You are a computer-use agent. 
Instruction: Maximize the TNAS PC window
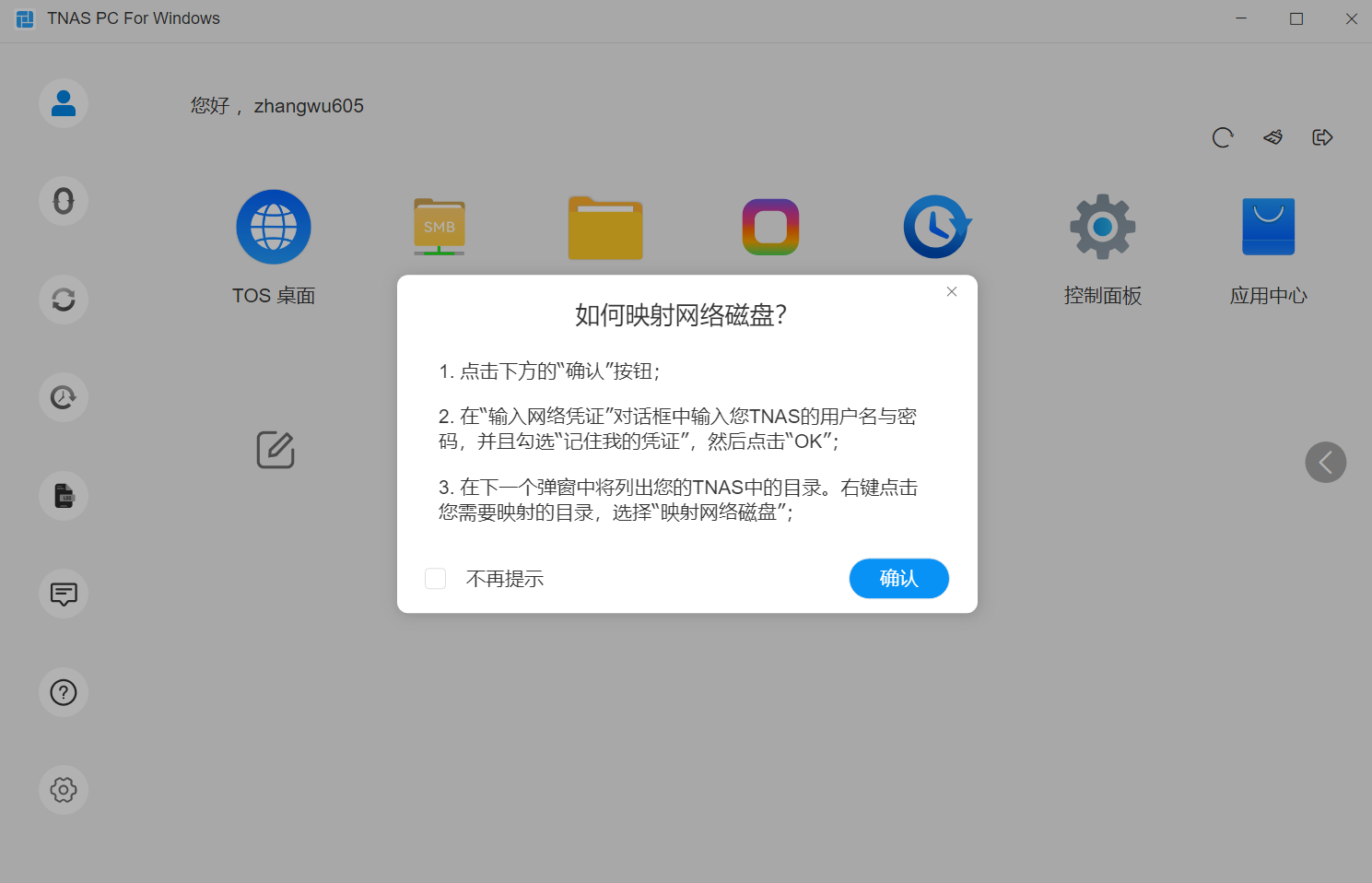tap(1296, 18)
